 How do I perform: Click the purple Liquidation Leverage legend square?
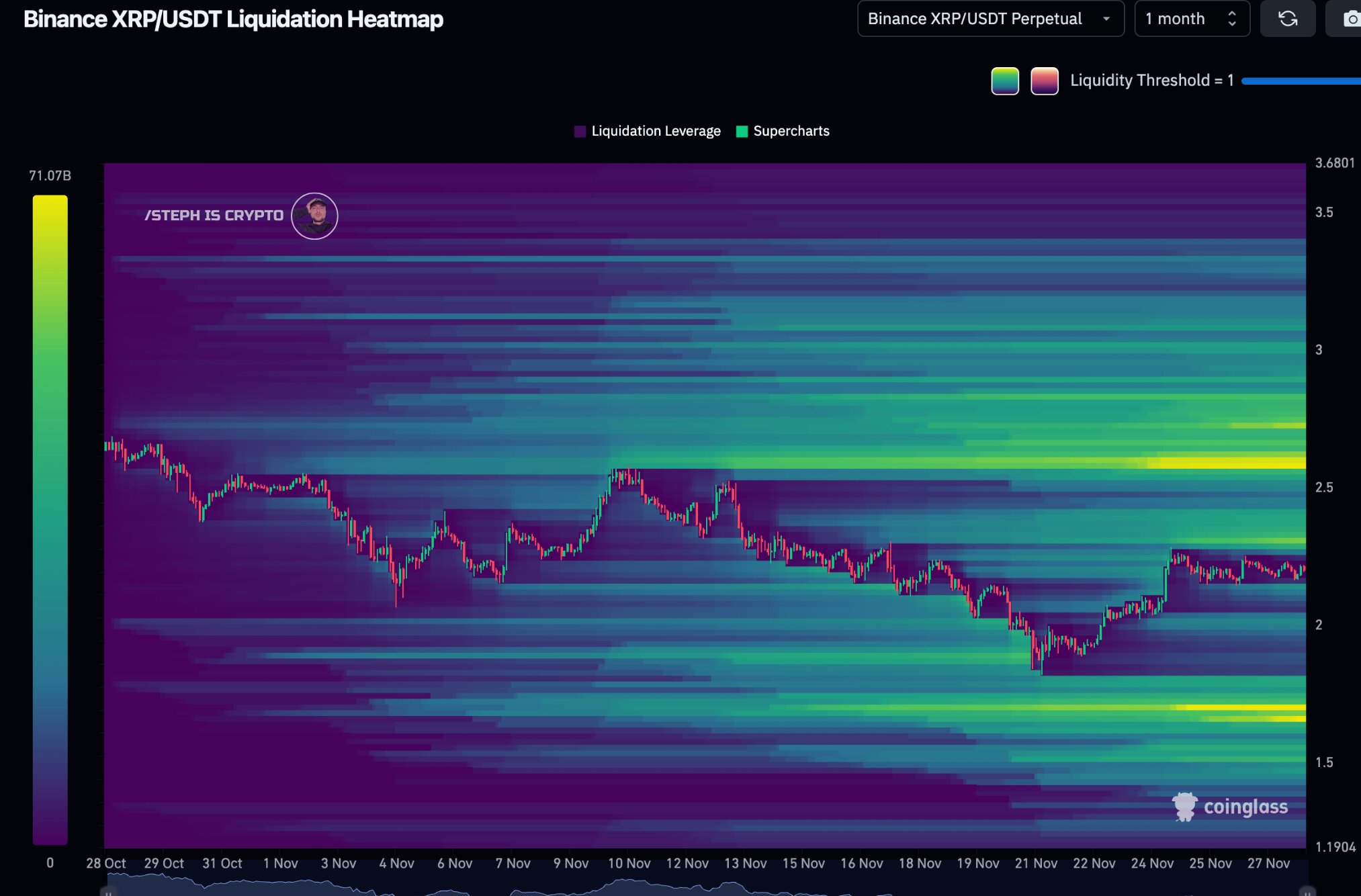pyautogui.click(x=580, y=131)
